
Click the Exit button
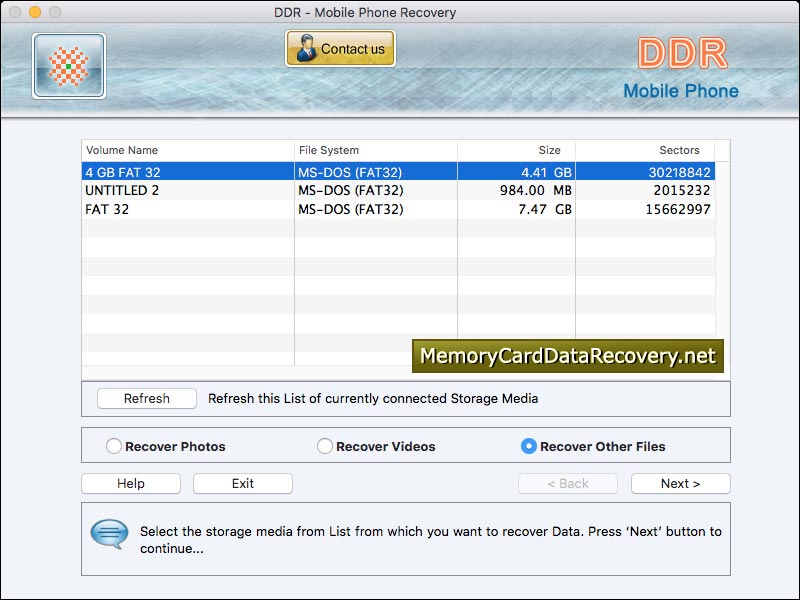(x=242, y=483)
